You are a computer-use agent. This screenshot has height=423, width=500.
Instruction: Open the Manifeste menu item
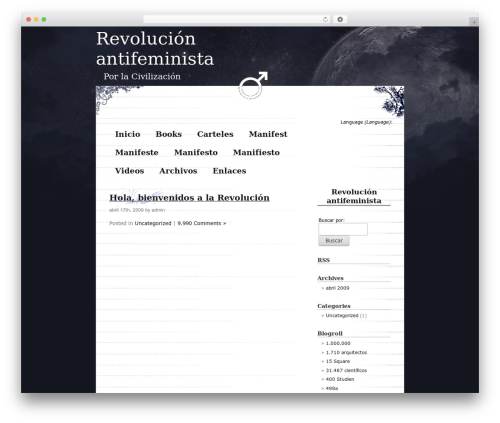tap(137, 152)
